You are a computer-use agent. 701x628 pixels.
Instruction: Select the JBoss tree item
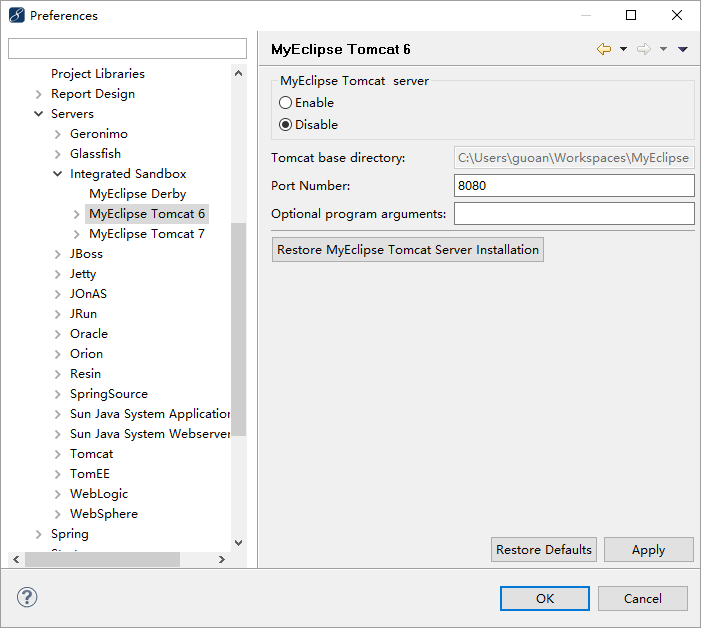[x=86, y=254]
